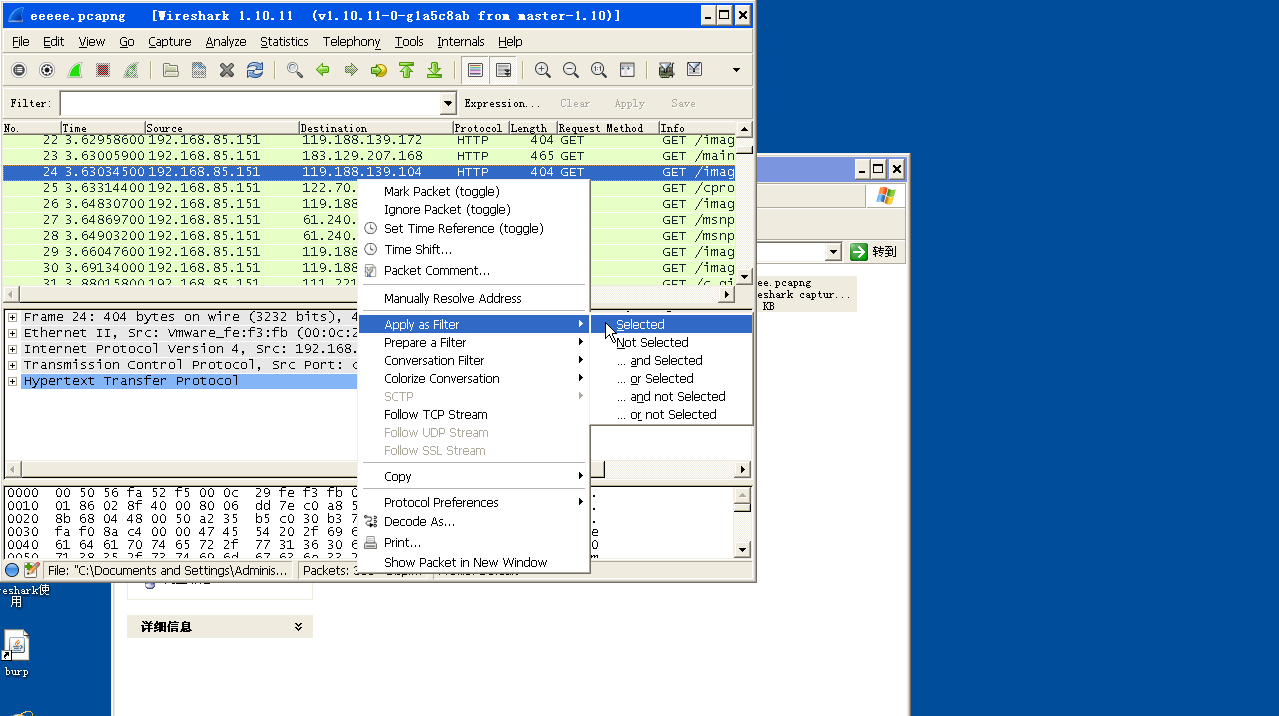This screenshot has height=716, width=1279.
Task: Toggle packet list colorization button
Action: [475, 70]
